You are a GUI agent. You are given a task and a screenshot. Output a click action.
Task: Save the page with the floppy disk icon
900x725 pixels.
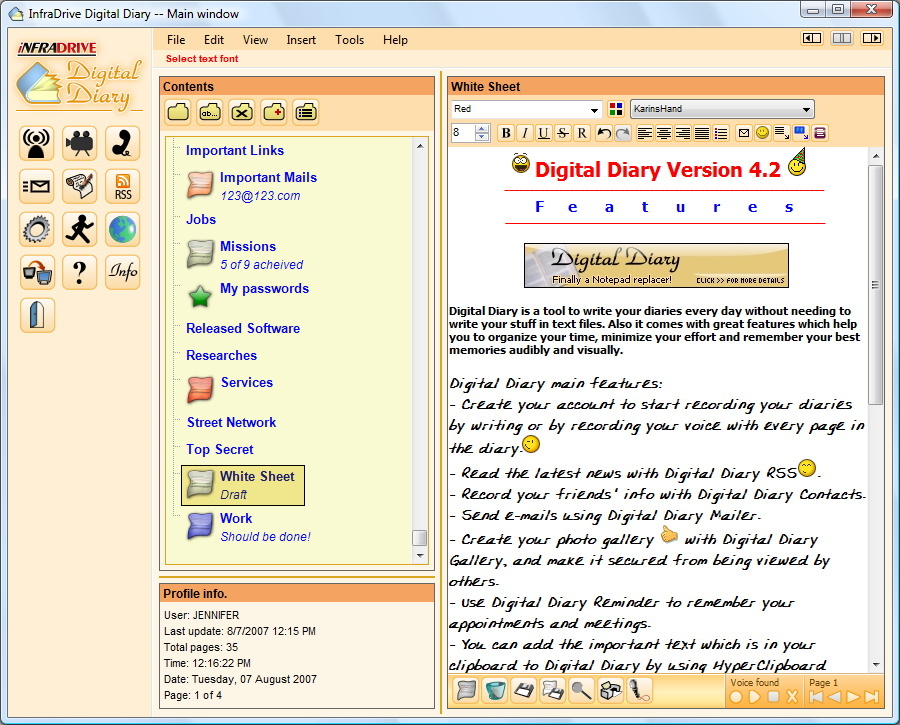(524, 690)
